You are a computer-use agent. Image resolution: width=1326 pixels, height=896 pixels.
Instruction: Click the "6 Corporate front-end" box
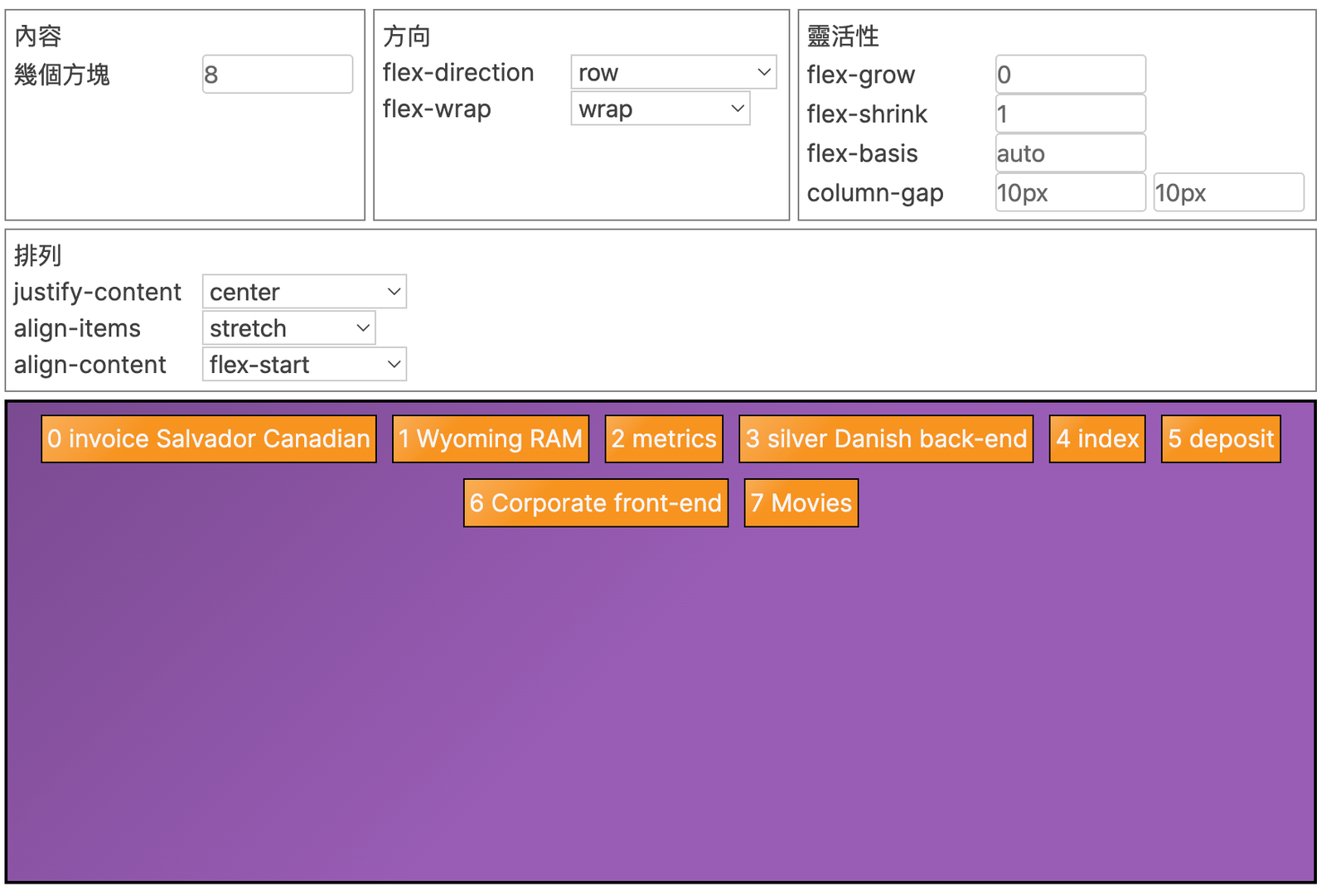click(x=596, y=503)
